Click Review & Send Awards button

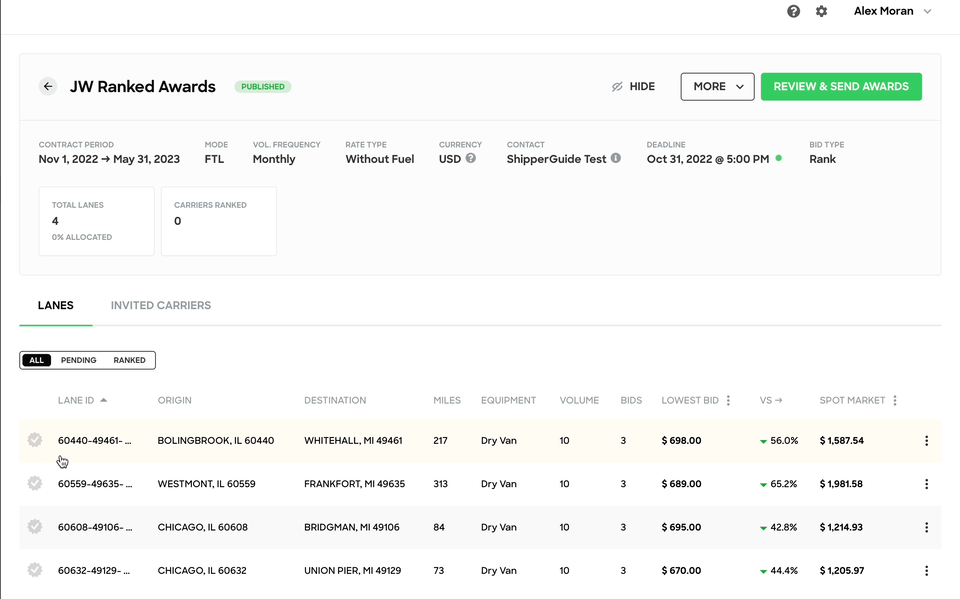click(841, 86)
